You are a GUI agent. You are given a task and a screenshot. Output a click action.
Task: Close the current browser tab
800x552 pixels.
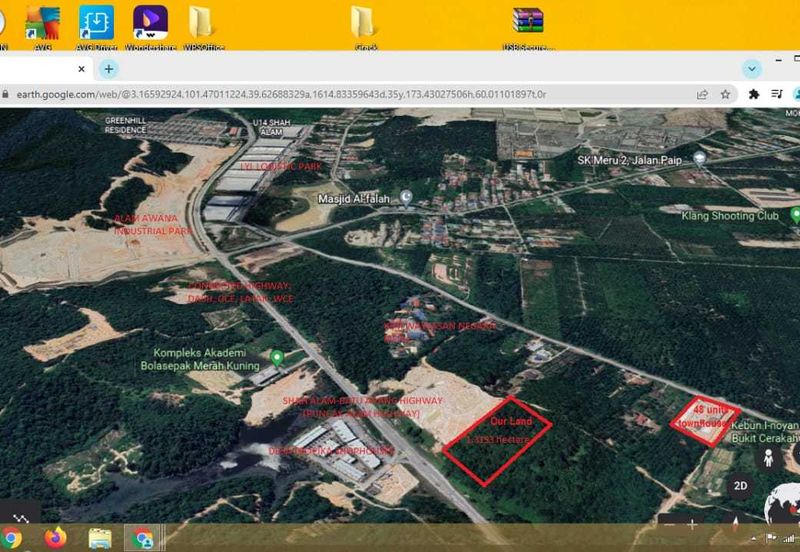82,69
